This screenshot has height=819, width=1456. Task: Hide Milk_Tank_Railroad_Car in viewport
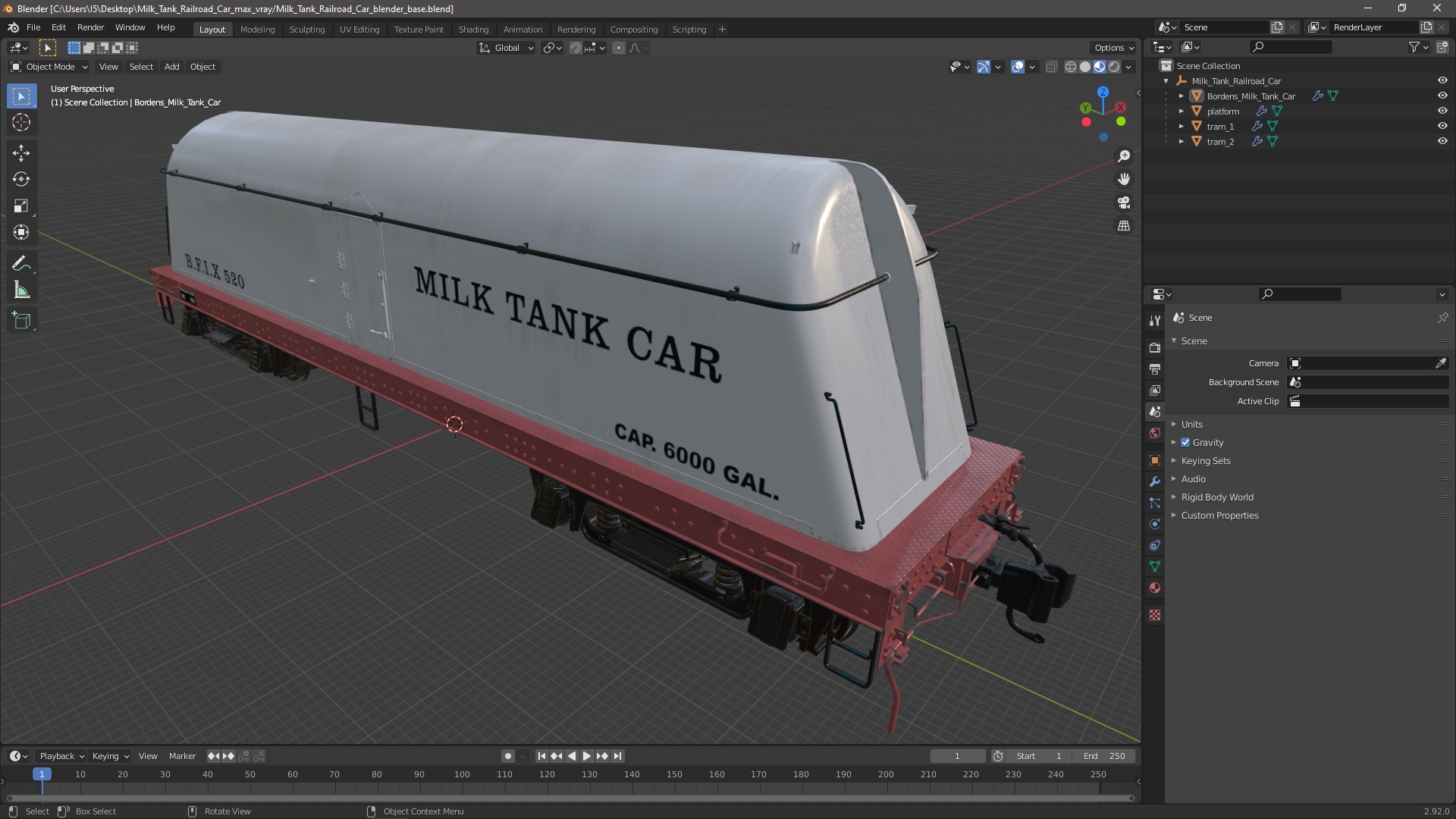pos(1442,80)
